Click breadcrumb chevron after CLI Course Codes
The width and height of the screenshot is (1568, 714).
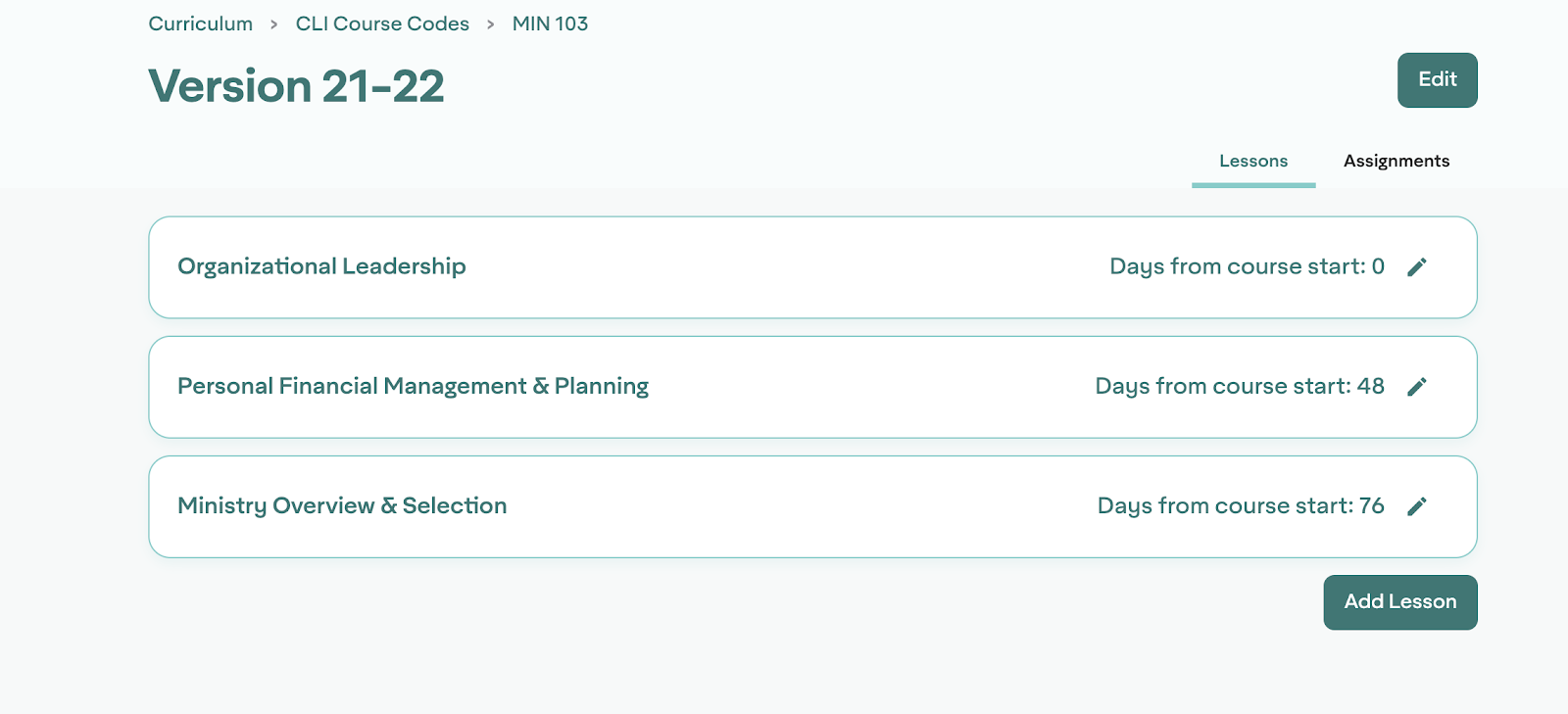491,24
